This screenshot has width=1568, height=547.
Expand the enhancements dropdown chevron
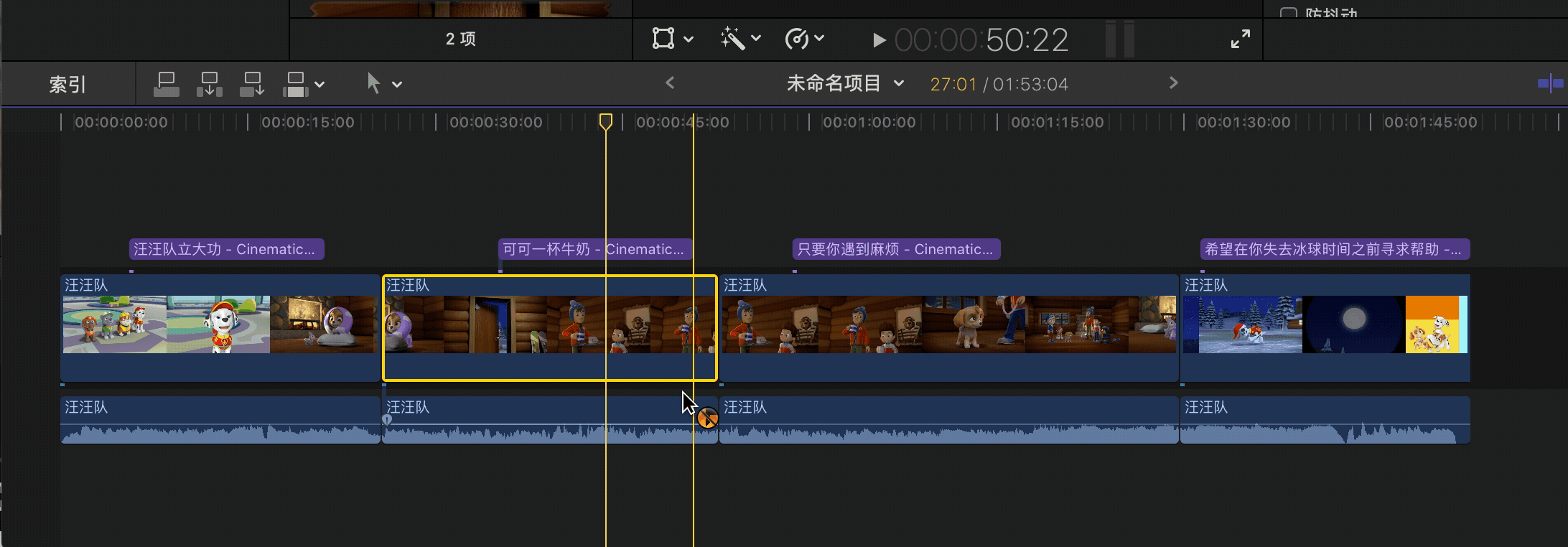(x=756, y=39)
